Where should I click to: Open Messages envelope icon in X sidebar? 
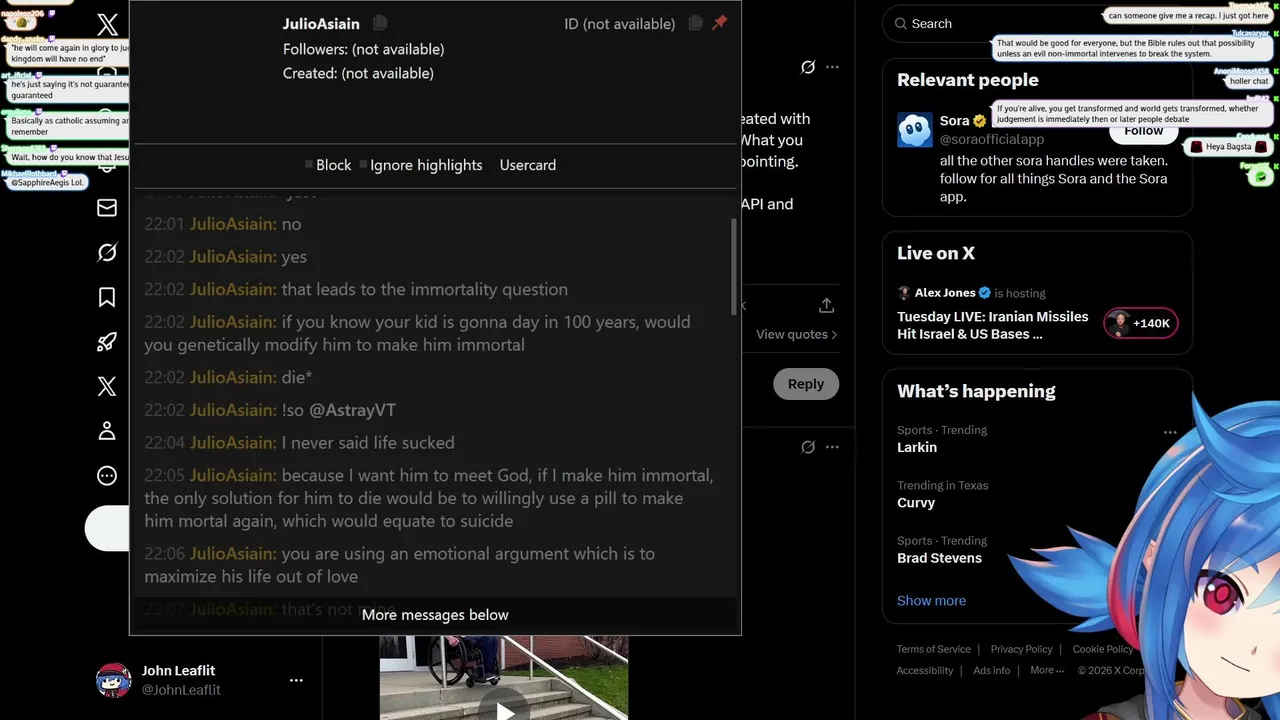[107, 208]
